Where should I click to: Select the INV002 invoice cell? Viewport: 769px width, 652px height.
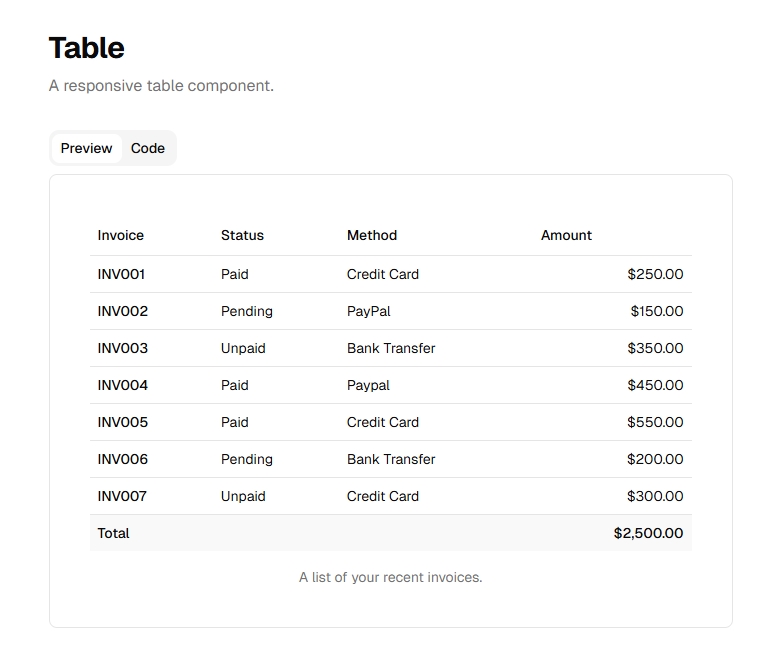pos(122,311)
